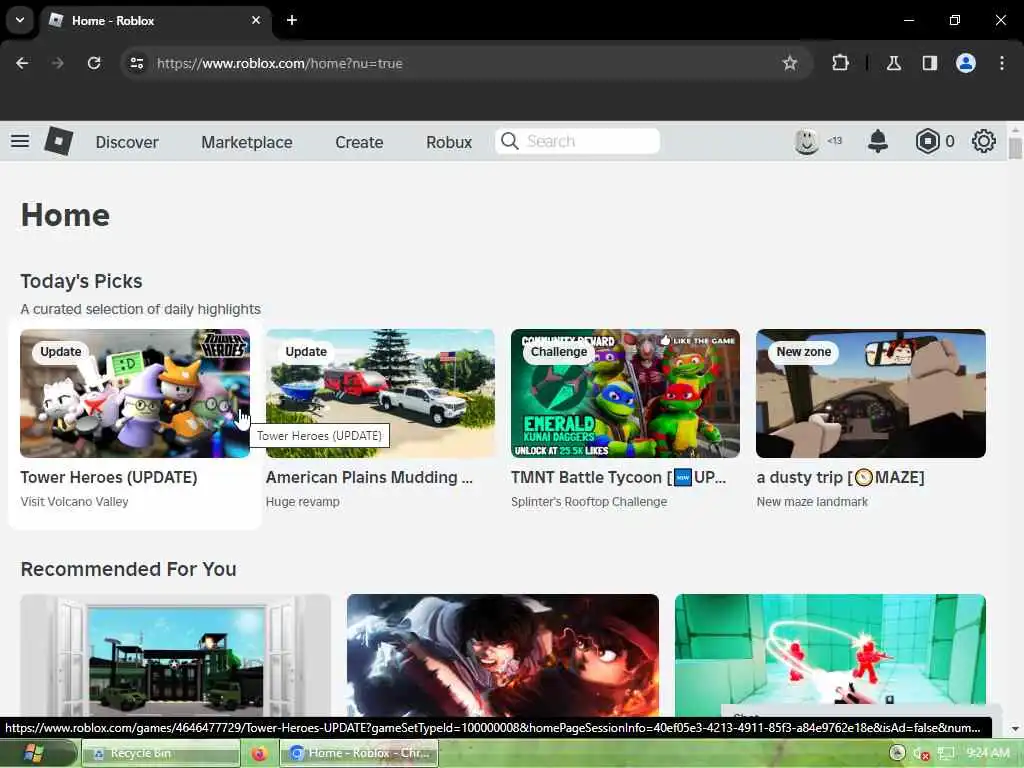The width and height of the screenshot is (1024, 768).
Task: Open the Chrome extensions puzzle icon
Action: pos(840,63)
